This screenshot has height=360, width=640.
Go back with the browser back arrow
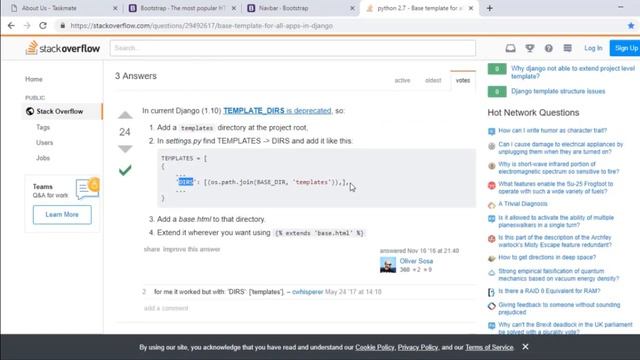(11, 26)
